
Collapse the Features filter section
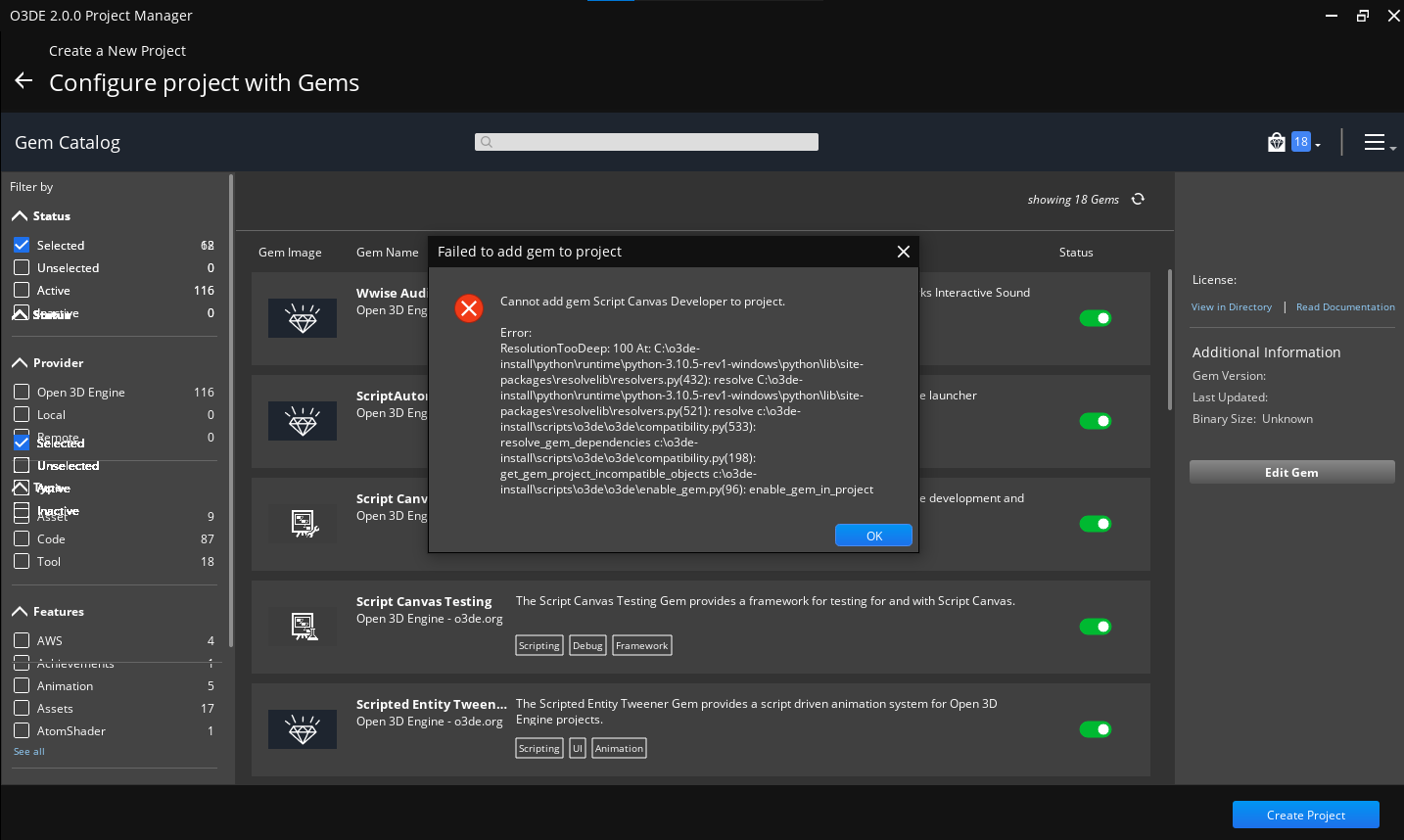click(x=22, y=611)
